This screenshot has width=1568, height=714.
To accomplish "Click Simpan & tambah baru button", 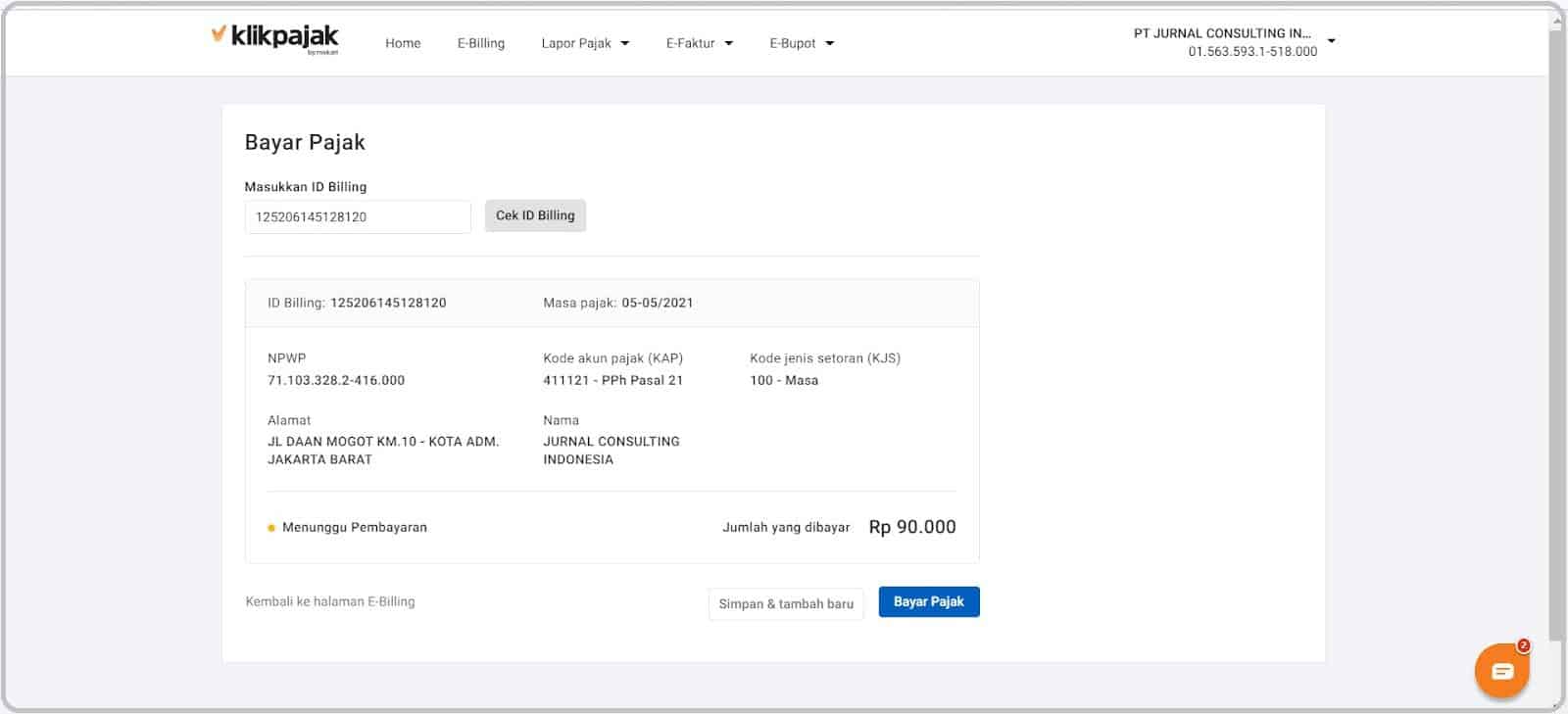I will [x=786, y=603].
